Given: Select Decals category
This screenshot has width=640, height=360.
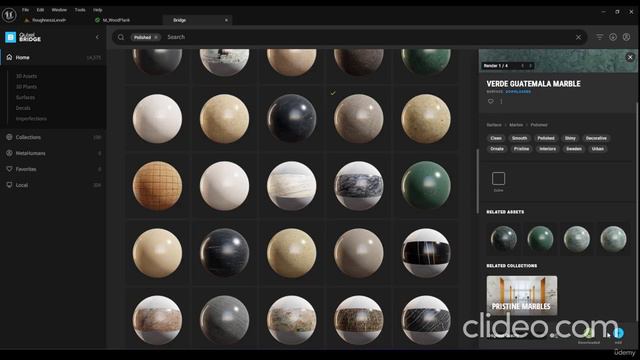Looking at the screenshot, I should pyautogui.click(x=23, y=108).
